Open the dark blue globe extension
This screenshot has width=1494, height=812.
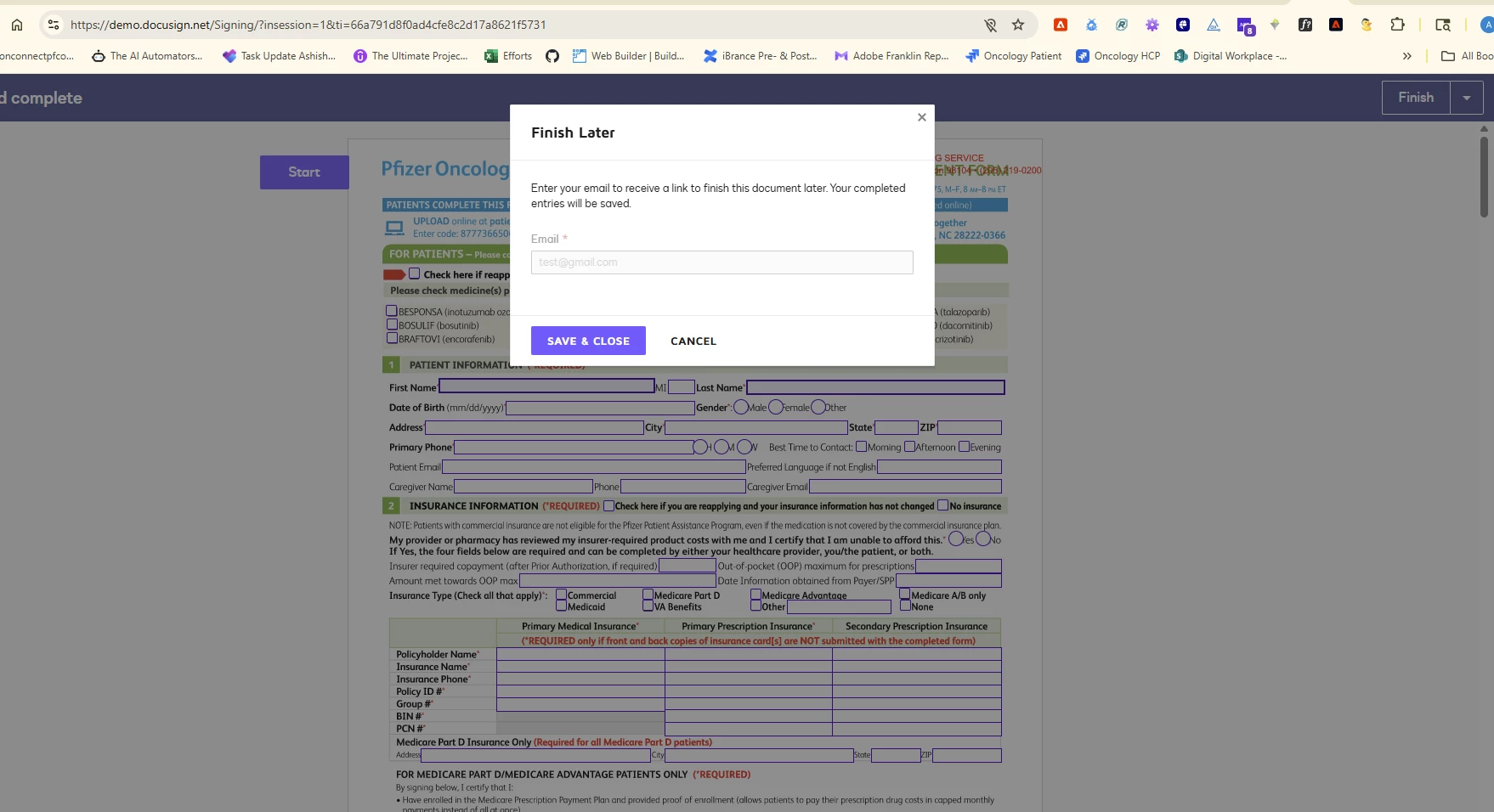pos(1183,25)
